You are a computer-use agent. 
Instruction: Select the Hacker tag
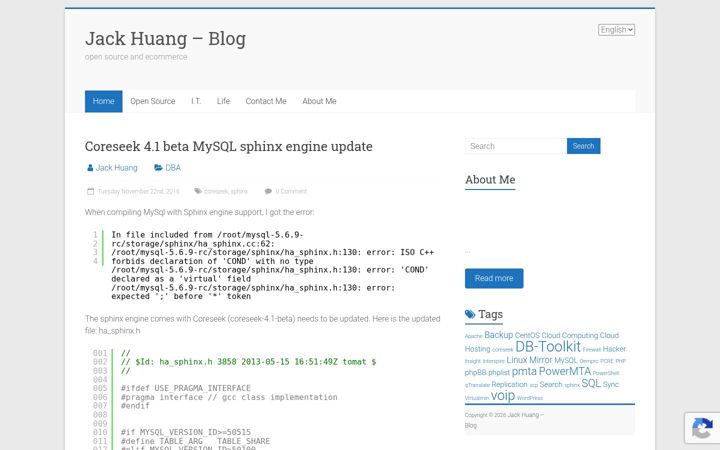coord(614,349)
